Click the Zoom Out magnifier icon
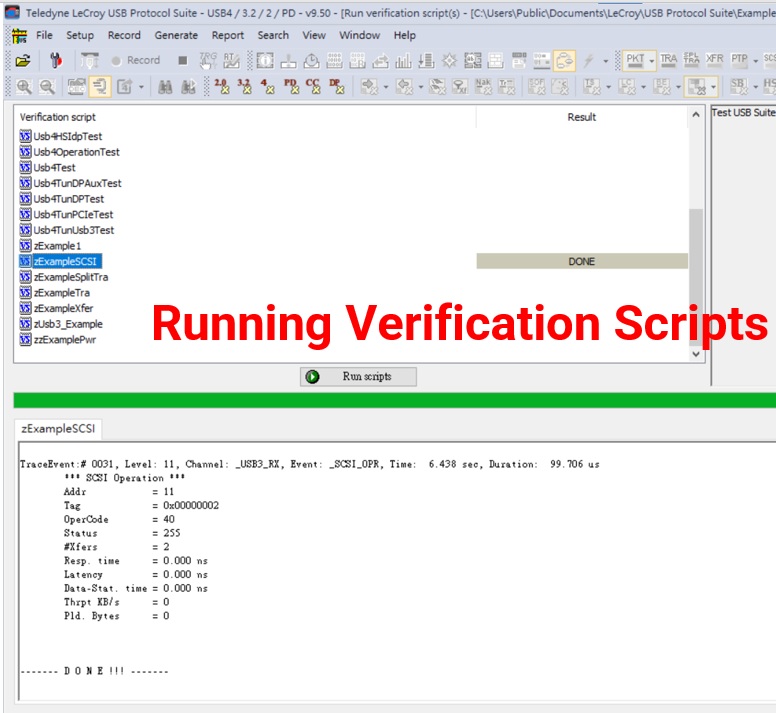The image size is (776, 713). click(x=44, y=87)
